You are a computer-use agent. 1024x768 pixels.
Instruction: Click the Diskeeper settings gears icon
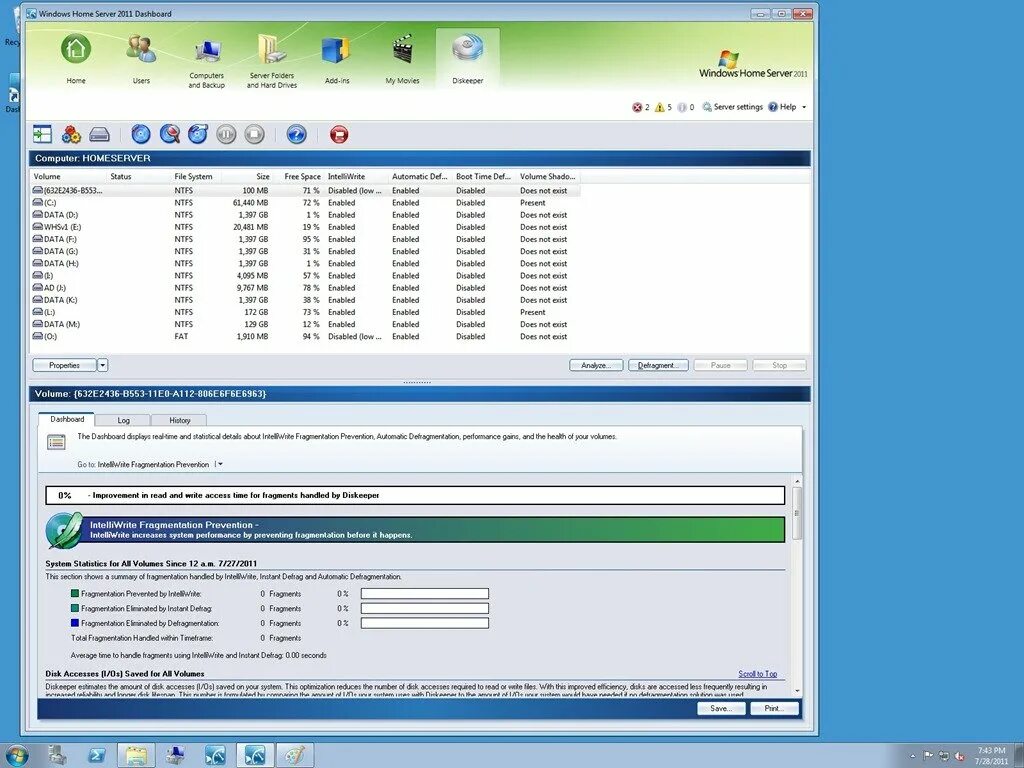tap(70, 133)
